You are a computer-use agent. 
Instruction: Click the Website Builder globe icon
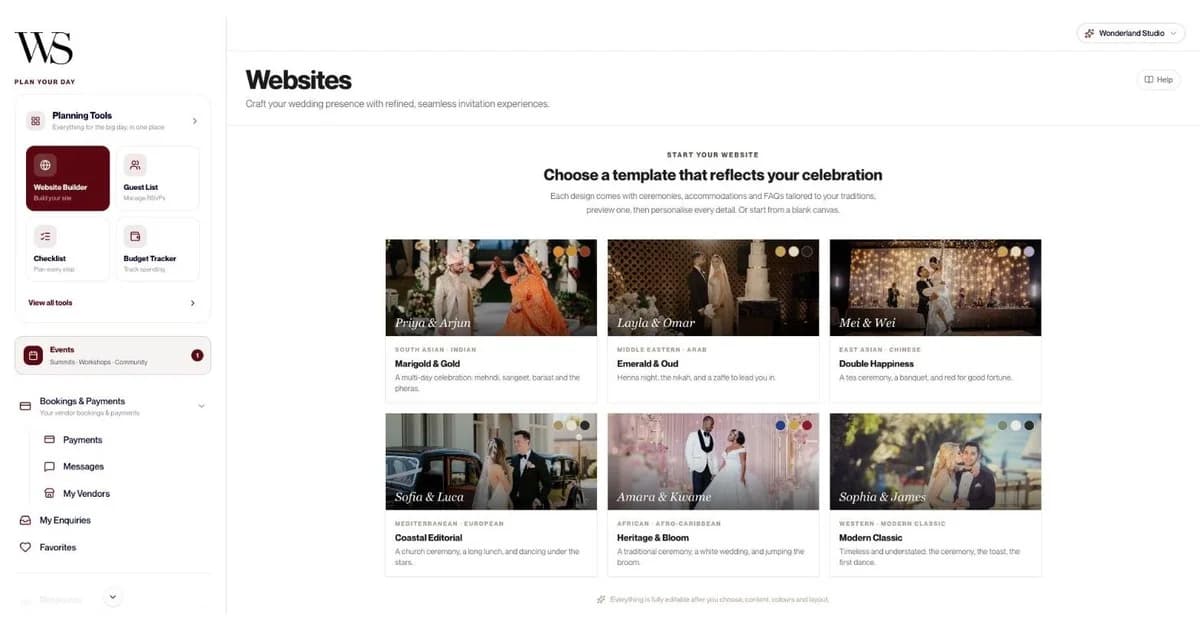pos(45,164)
